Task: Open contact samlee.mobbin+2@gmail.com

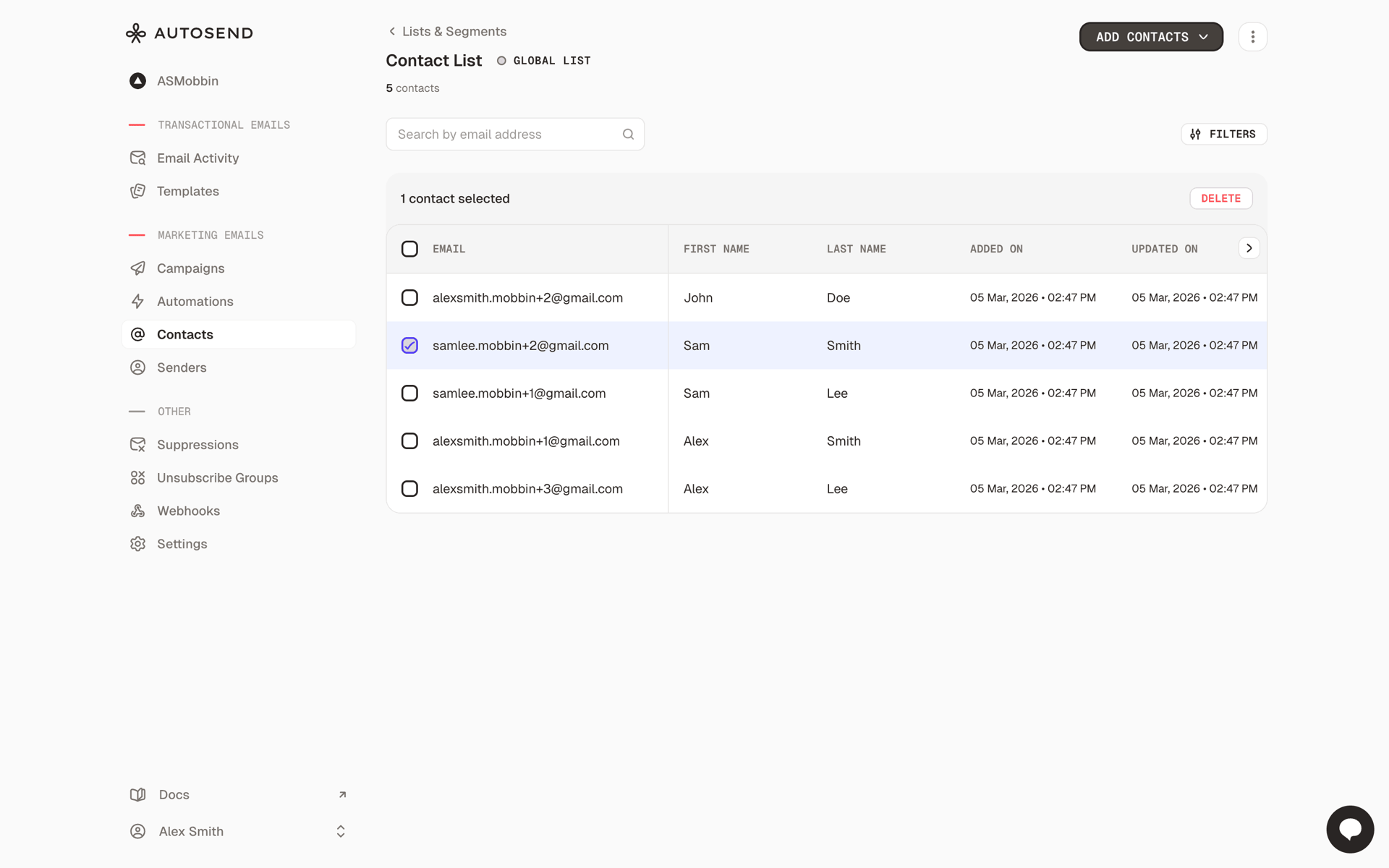Action: click(x=520, y=345)
